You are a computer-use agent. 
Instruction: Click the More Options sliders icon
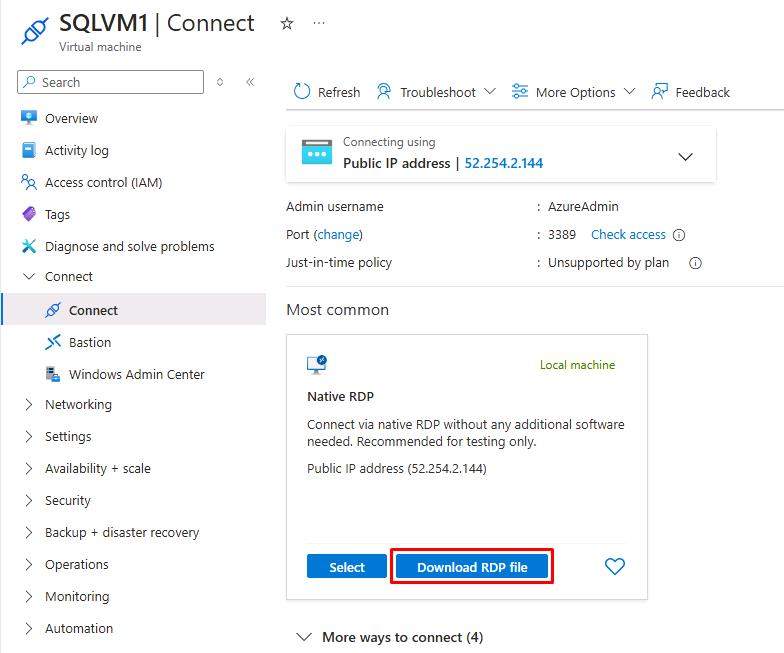coord(520,92)
